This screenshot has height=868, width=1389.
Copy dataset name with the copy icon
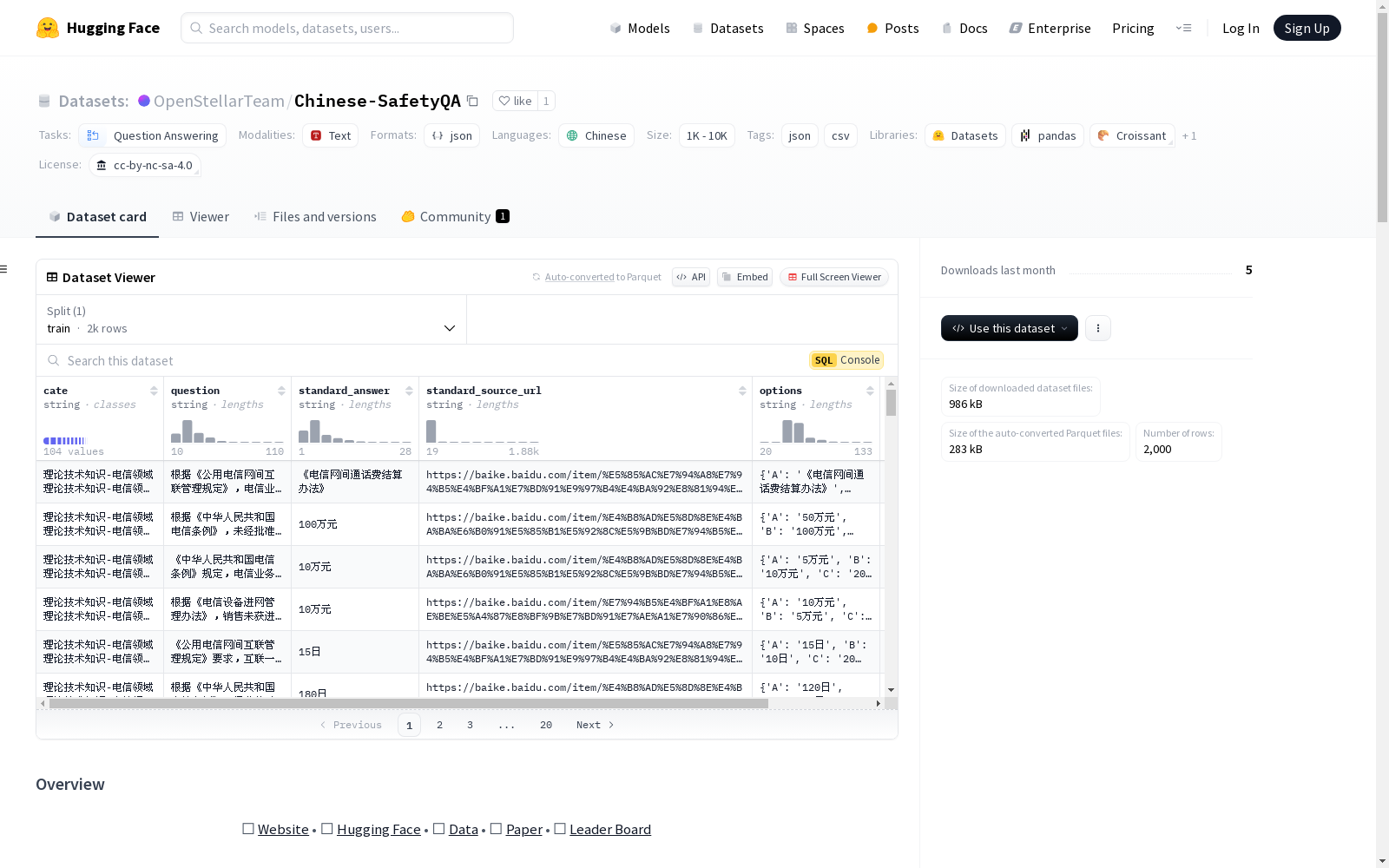coord(472,101)
